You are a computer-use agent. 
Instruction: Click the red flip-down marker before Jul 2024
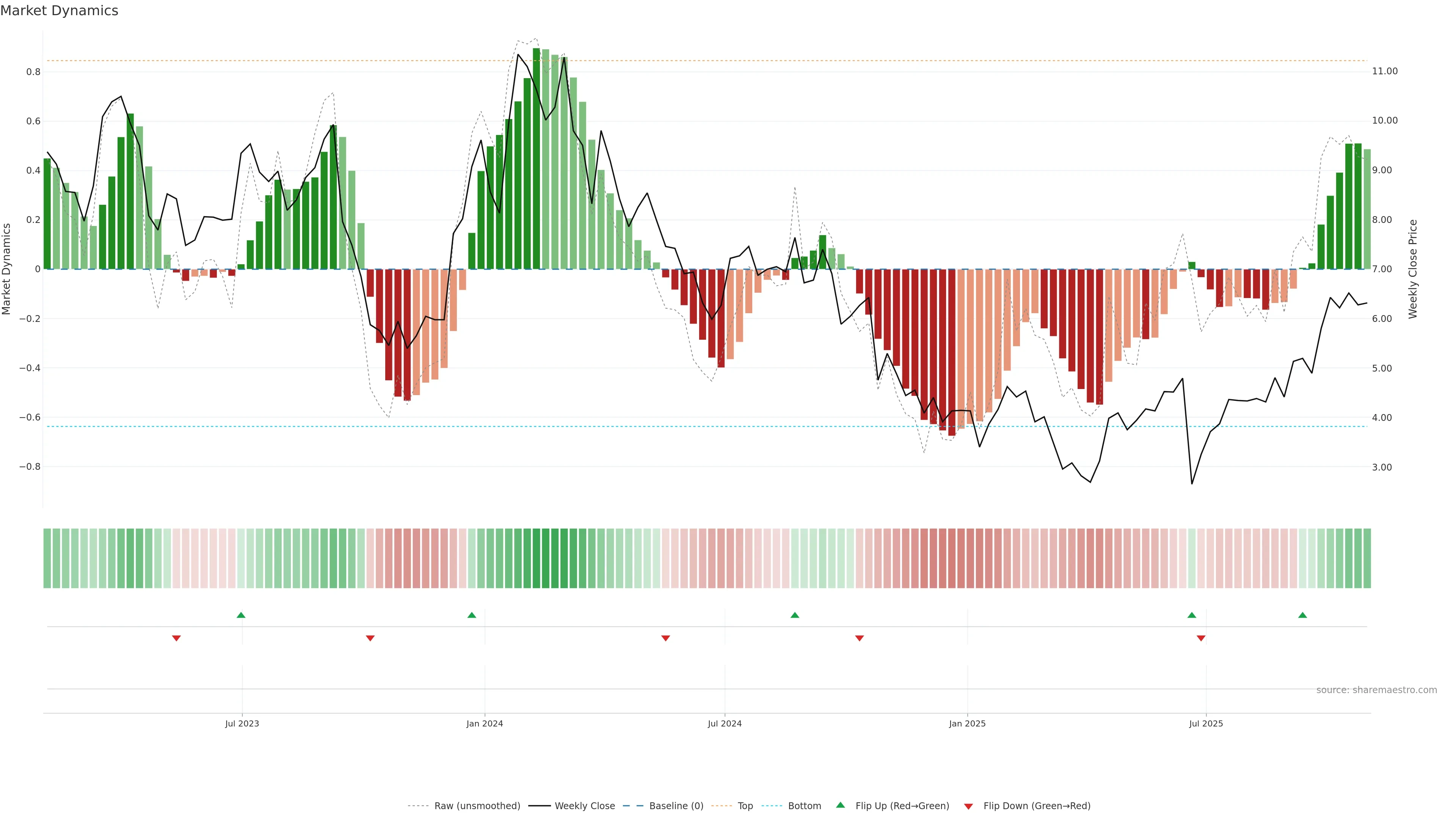666,638
